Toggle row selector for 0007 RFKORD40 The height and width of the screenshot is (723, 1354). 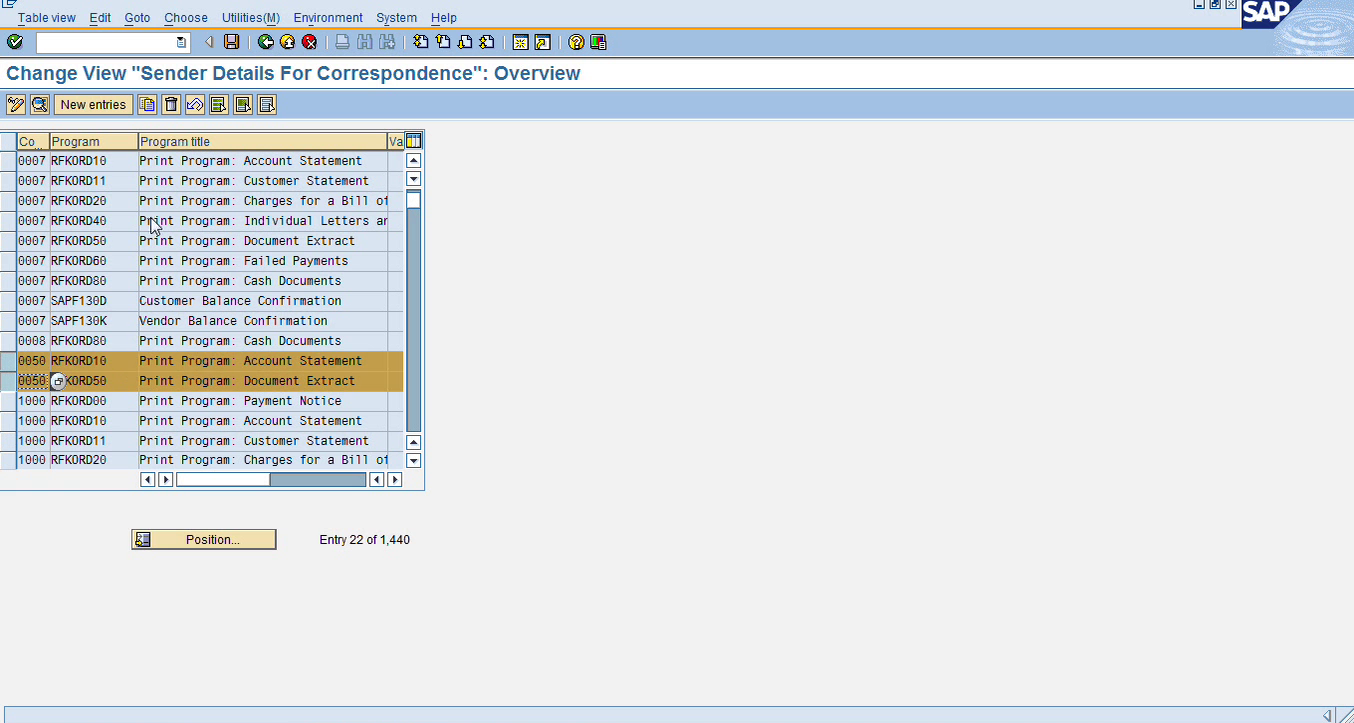coord(8,221)
